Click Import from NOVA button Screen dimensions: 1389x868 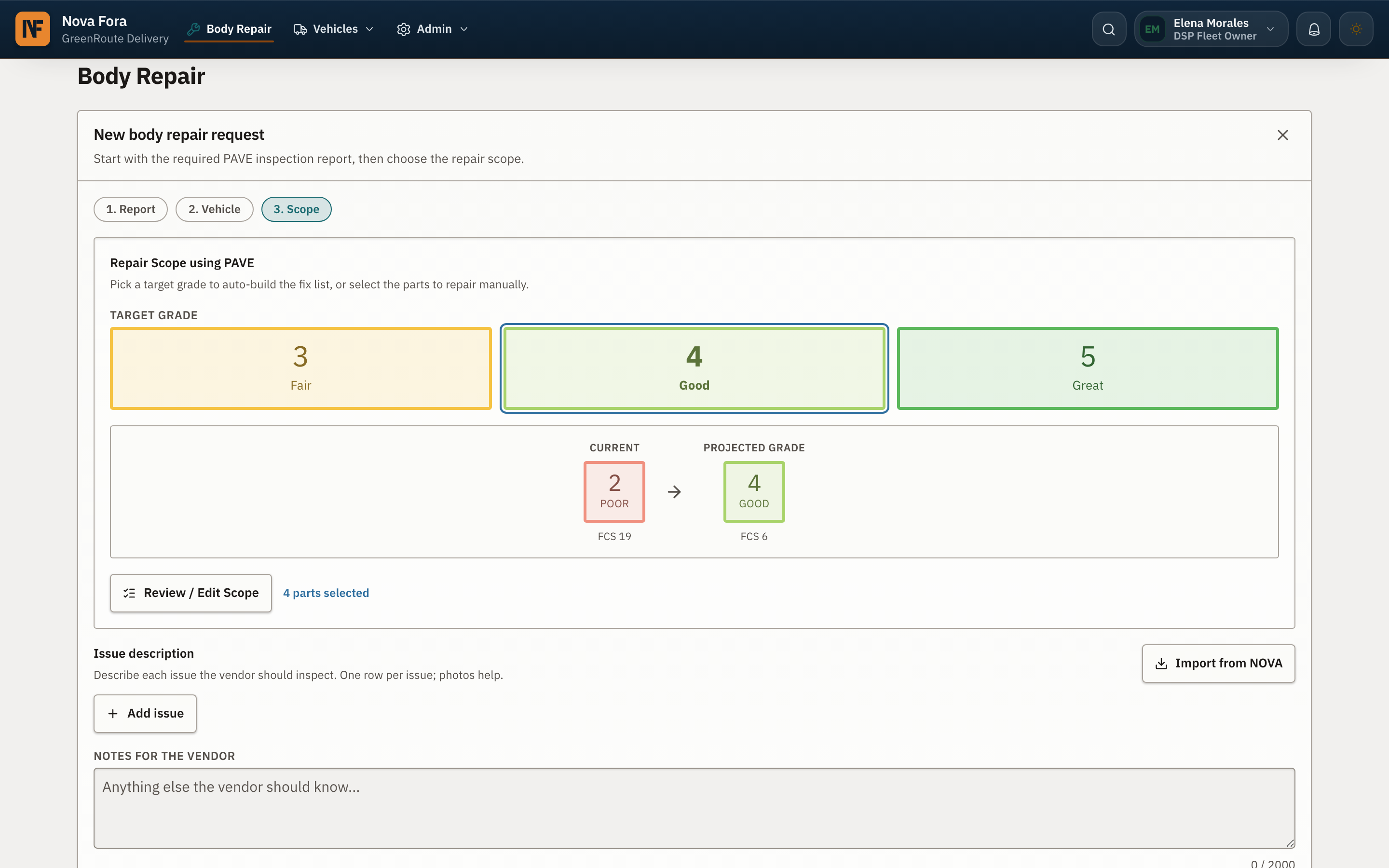coord(1218,663)
